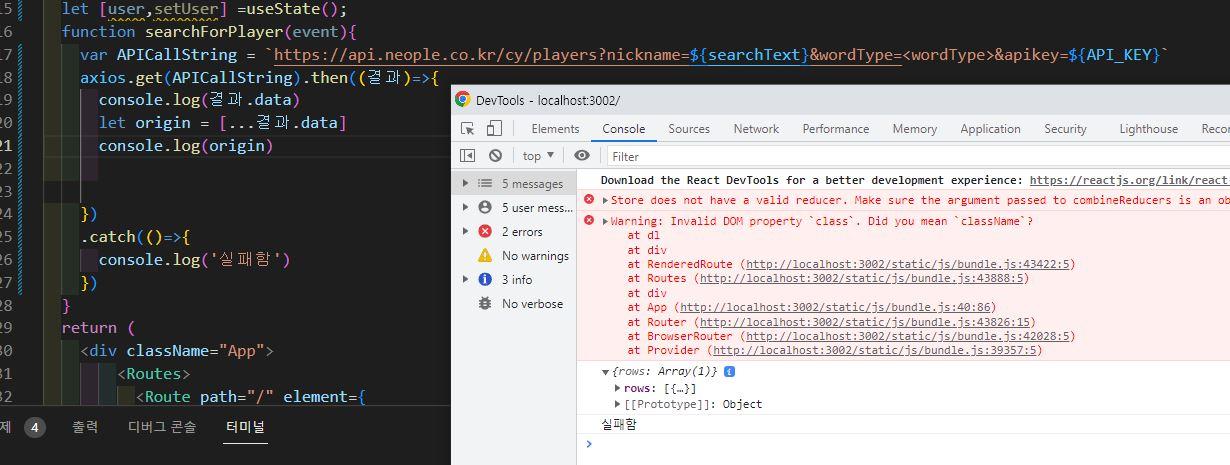Toggle the device toolbar icon

coord(494,129)
